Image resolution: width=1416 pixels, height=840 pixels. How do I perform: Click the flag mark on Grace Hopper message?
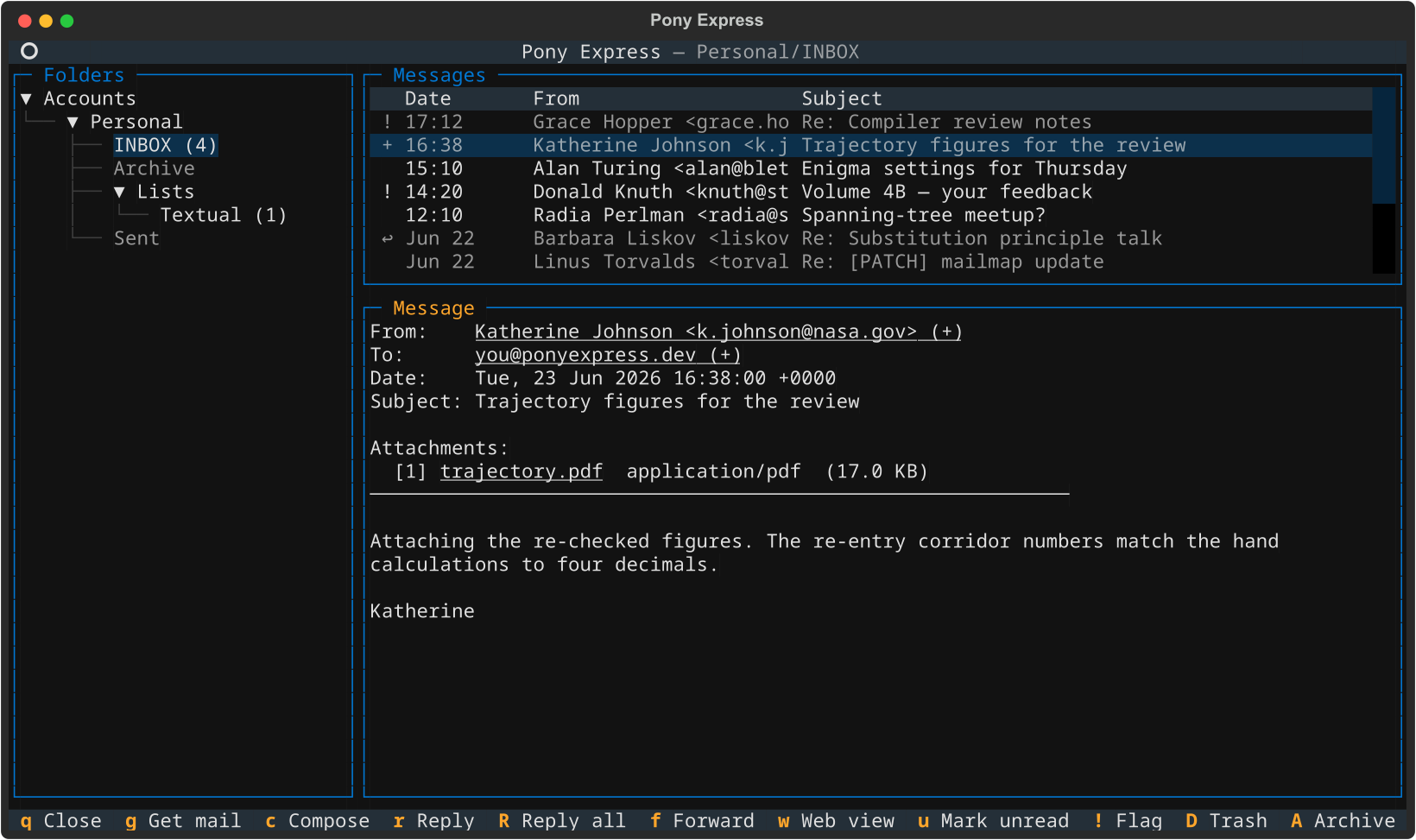pos(388,123)
